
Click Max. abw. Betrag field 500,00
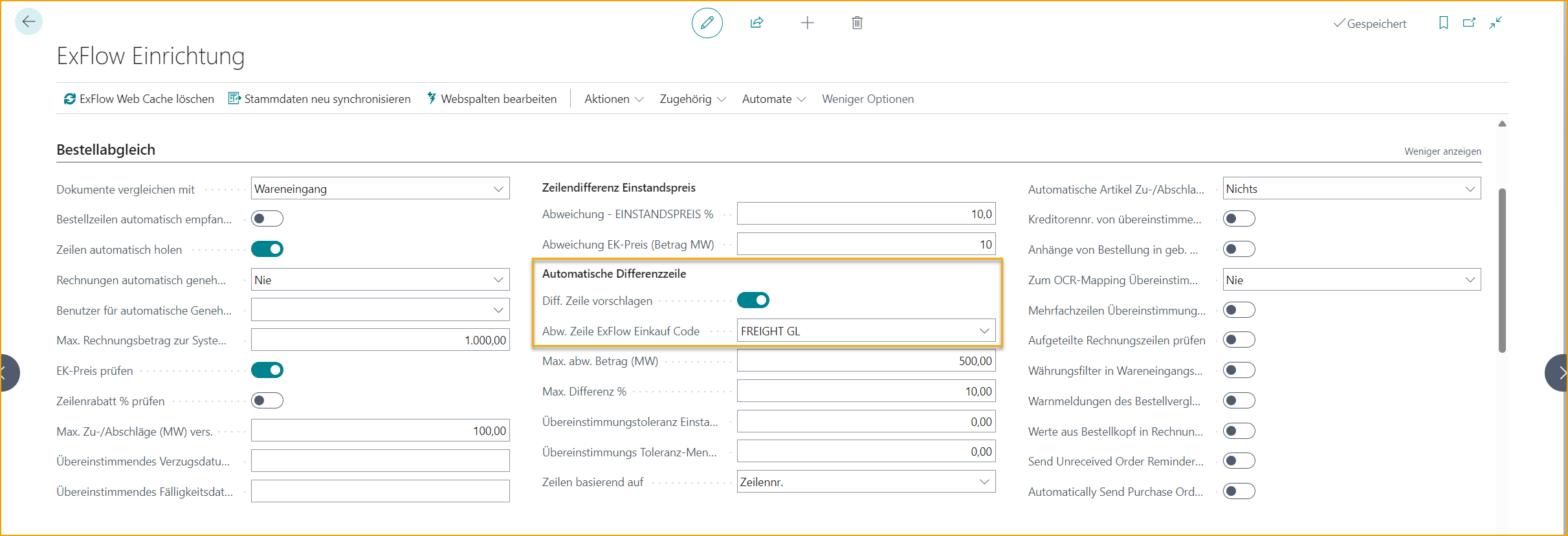coord(866,361)
